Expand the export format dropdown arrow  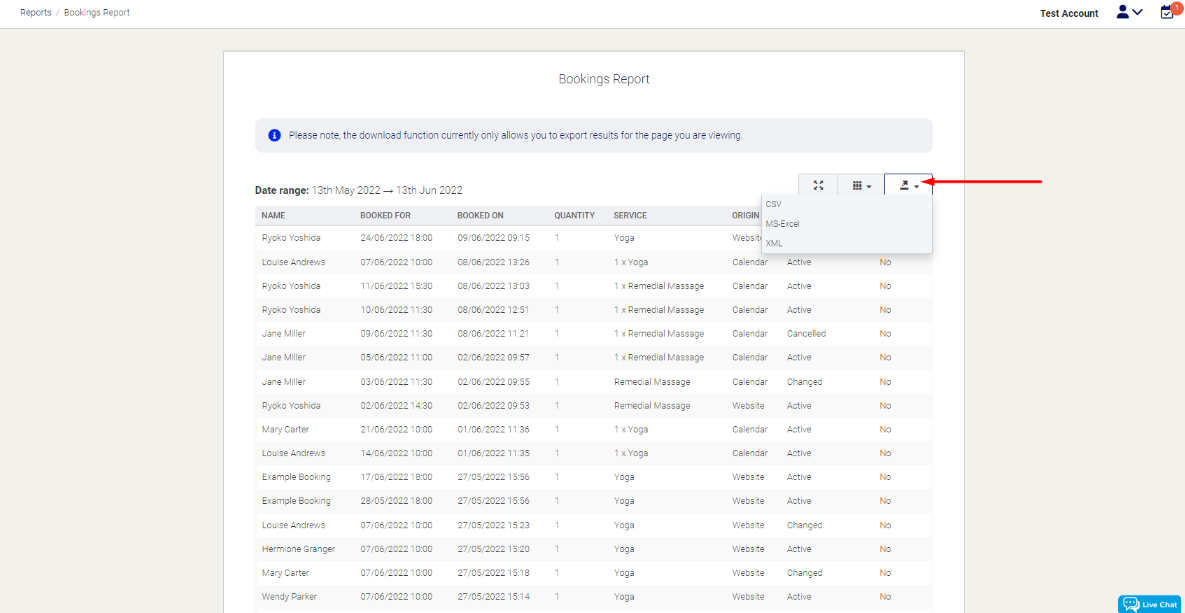(x=917, y=186)
